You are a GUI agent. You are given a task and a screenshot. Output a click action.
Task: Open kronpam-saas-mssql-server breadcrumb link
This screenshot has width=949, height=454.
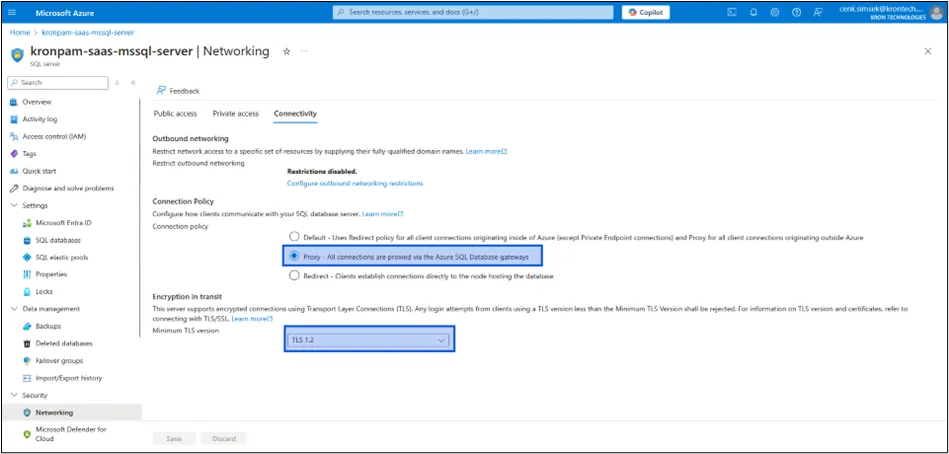[88, 33]
